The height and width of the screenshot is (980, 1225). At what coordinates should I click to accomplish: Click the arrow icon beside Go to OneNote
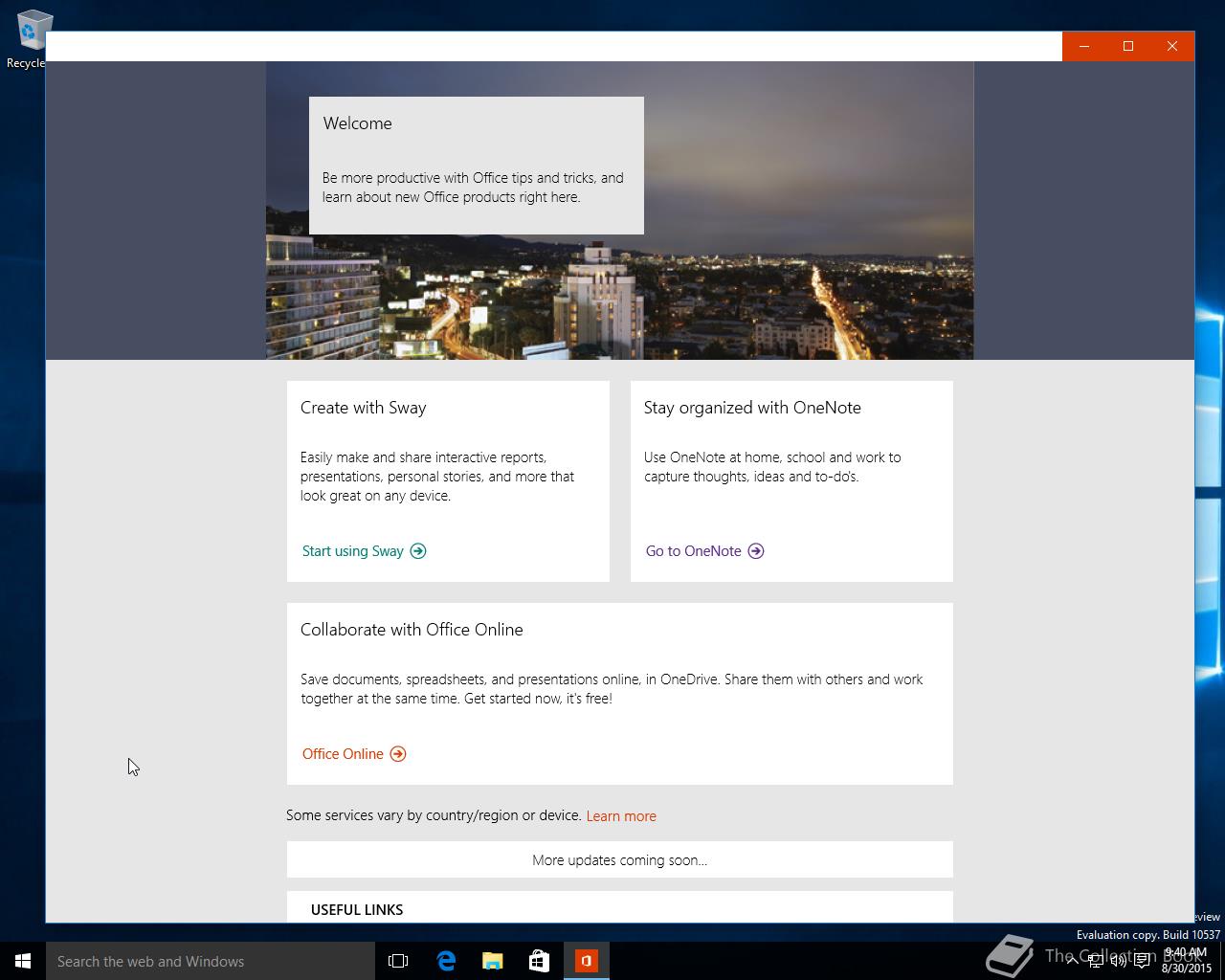click(756, 551)
